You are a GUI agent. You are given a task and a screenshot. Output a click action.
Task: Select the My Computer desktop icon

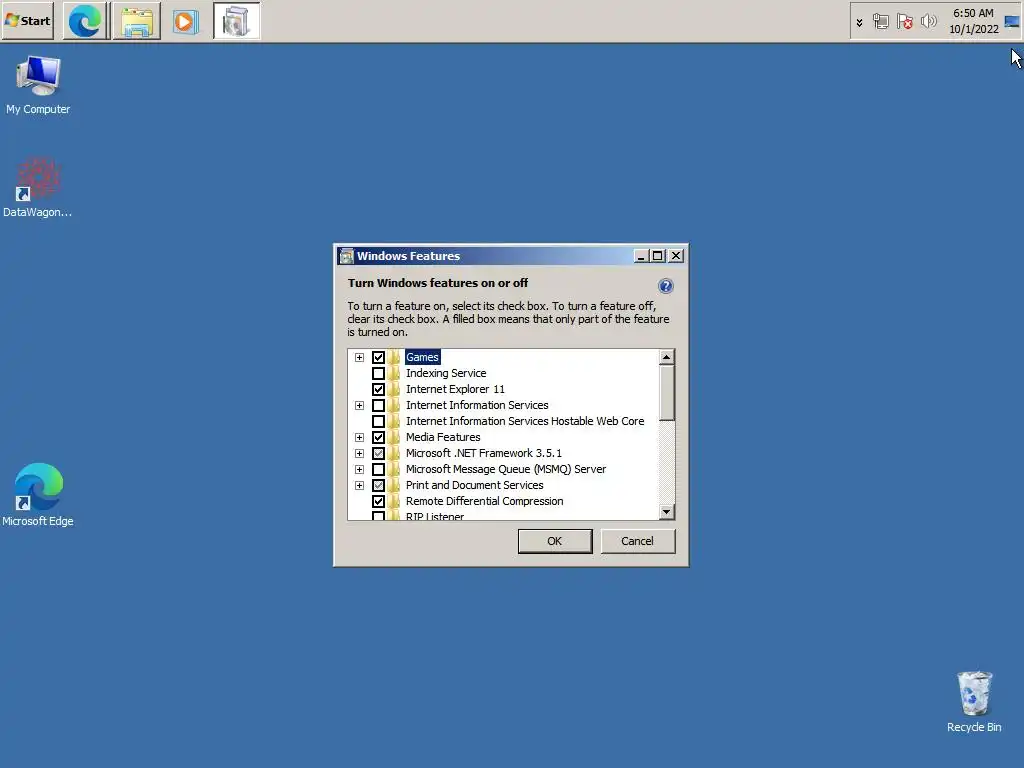pos(38,86)
